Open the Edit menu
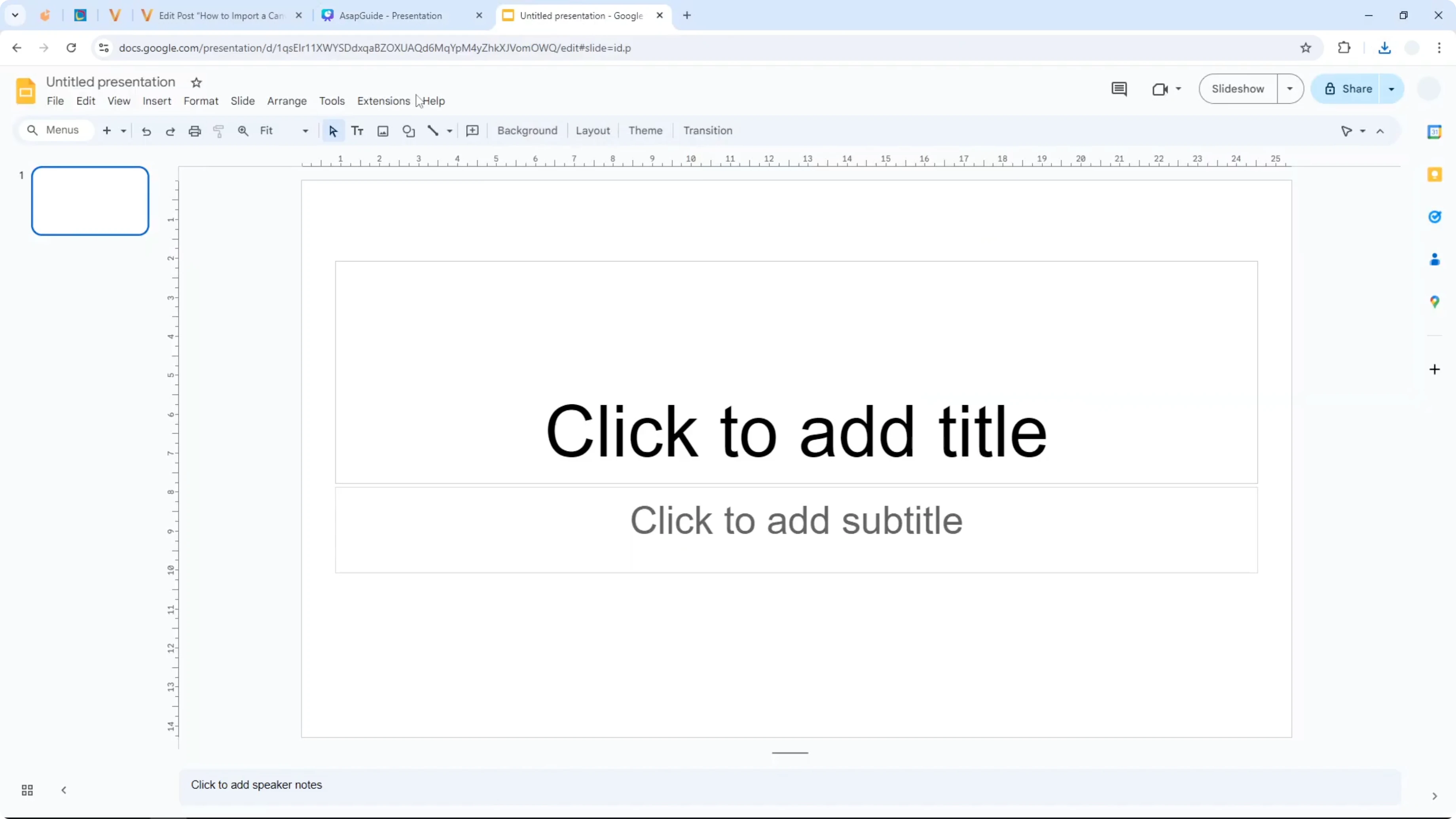 [x=86, y=101]
